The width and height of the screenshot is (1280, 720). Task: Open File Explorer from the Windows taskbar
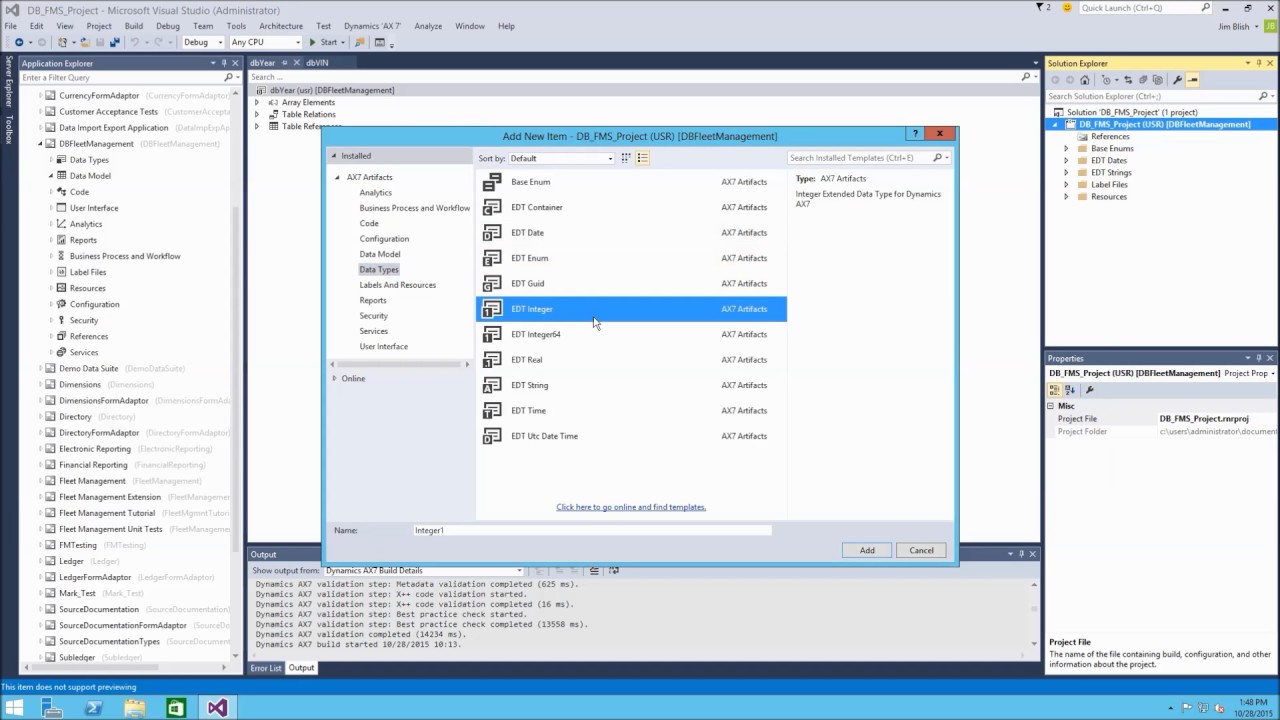pyautogui.click(x=134, y=708)
